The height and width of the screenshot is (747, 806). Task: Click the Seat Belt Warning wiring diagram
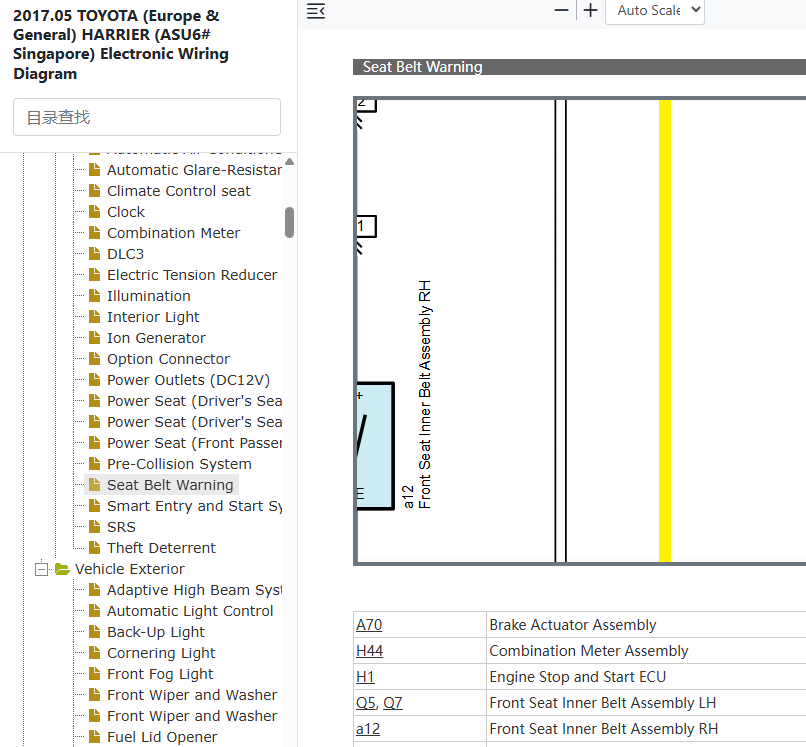[x=580, y=331]
